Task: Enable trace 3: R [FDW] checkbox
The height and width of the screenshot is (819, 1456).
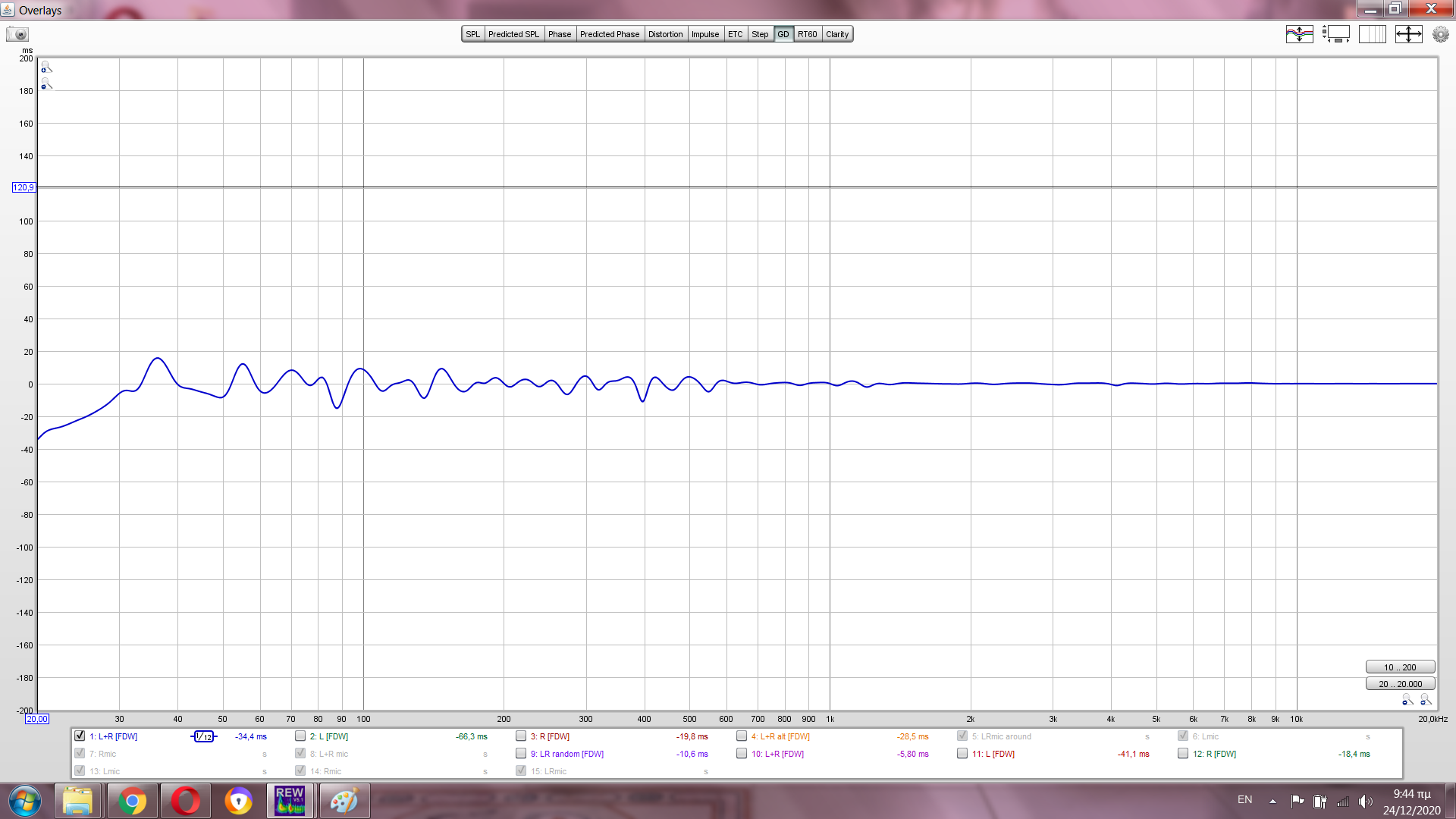Action: pyautogui.click(x=521, y=736)
